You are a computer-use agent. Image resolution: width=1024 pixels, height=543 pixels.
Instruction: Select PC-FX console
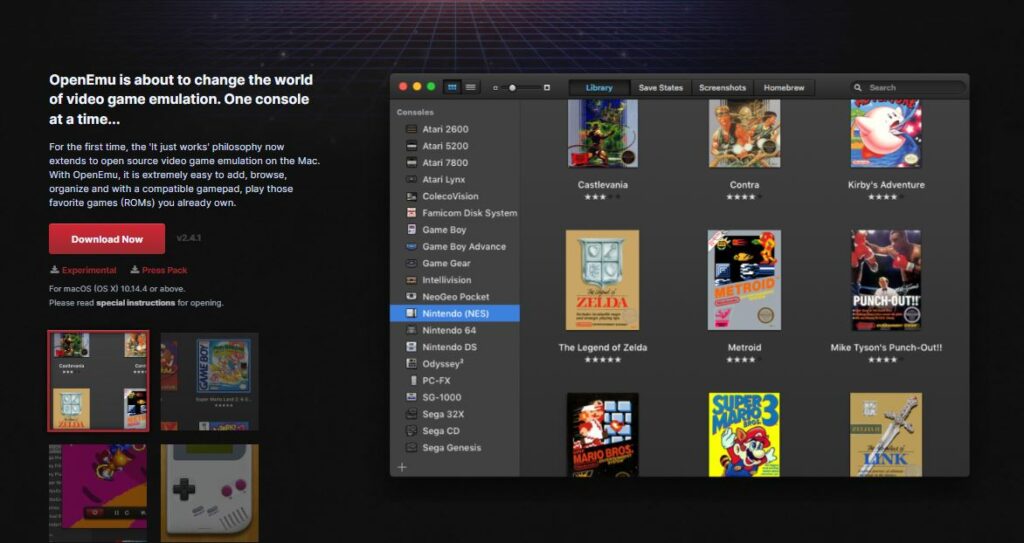click(455, 380)
